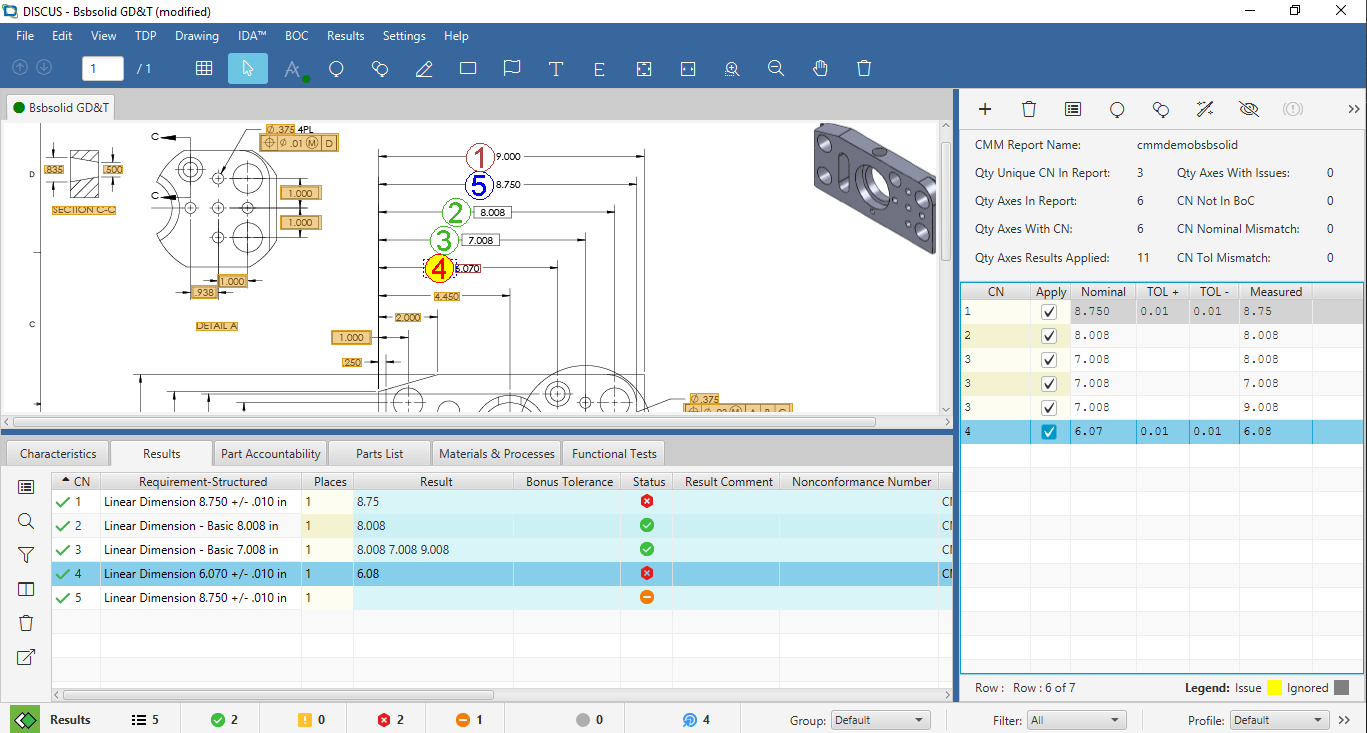Choose the hand pan tool
Viewport: 1367px width, 733px height.
820,69
